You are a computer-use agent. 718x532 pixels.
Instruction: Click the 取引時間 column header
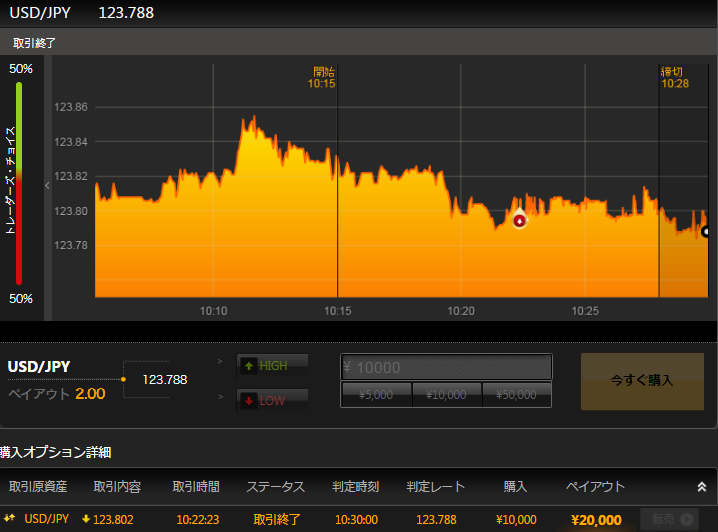(196, 486)
